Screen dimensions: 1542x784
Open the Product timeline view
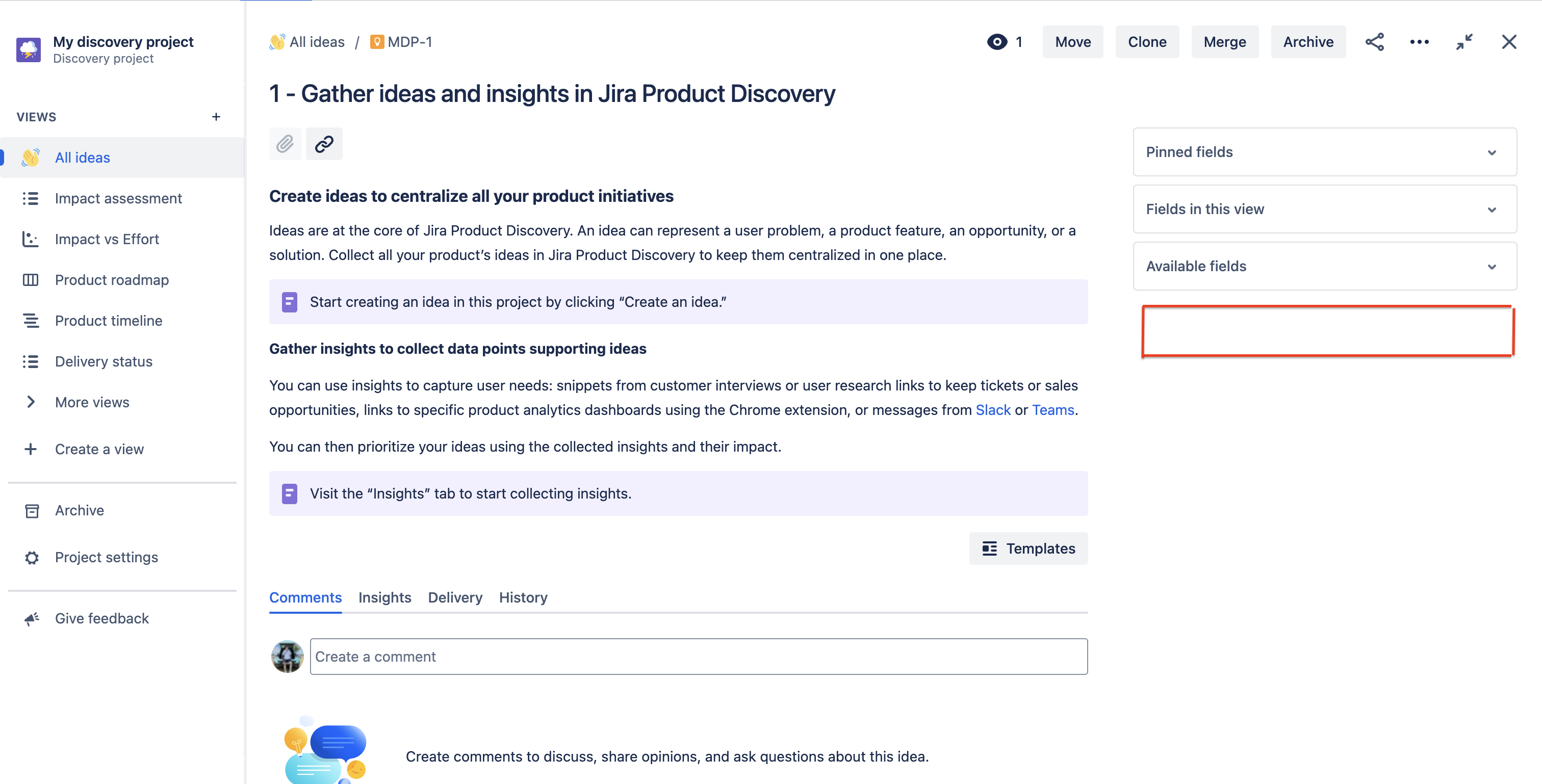(108, 320)
